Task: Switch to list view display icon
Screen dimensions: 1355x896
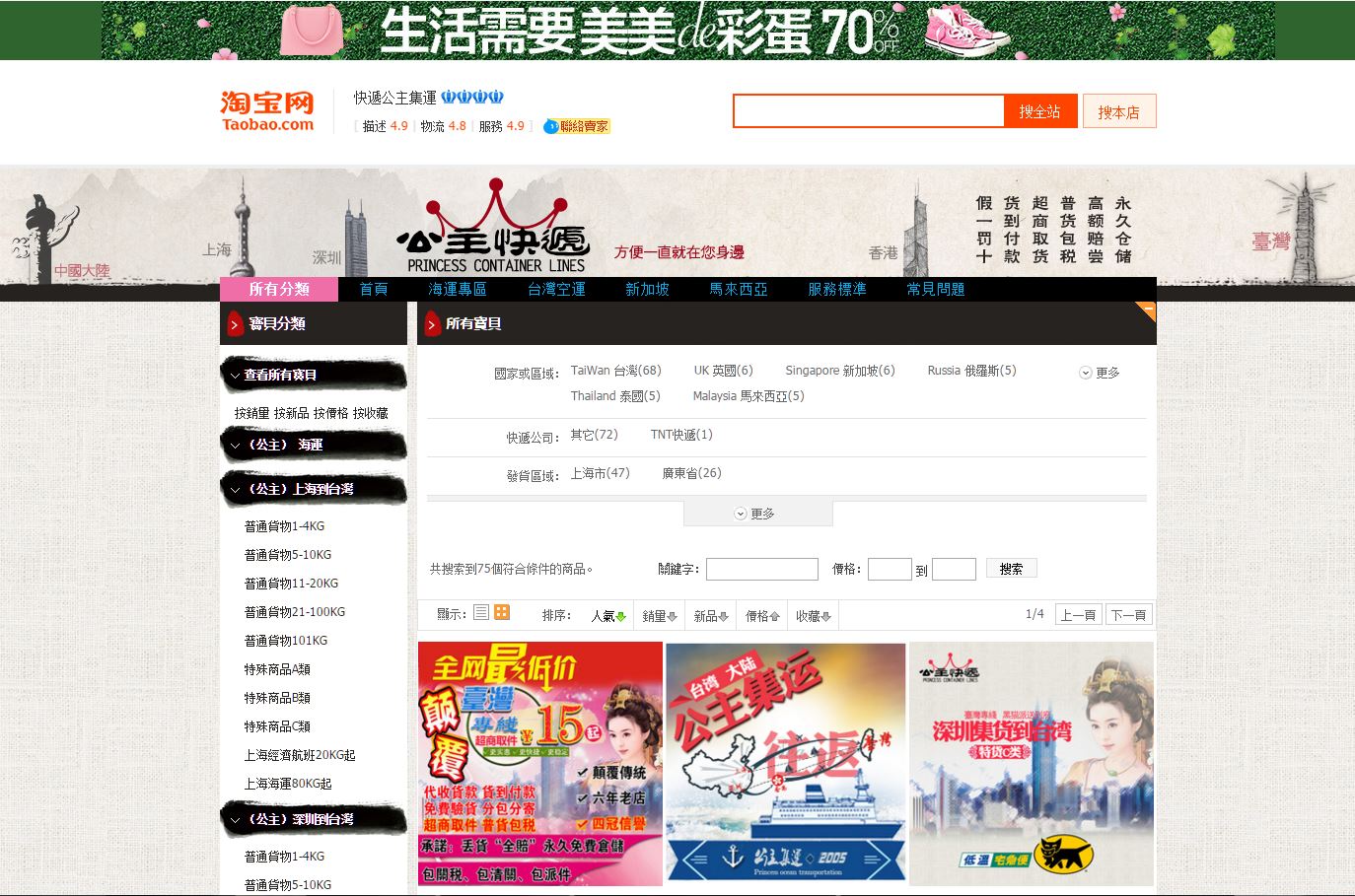Action: tap(481, 612)
